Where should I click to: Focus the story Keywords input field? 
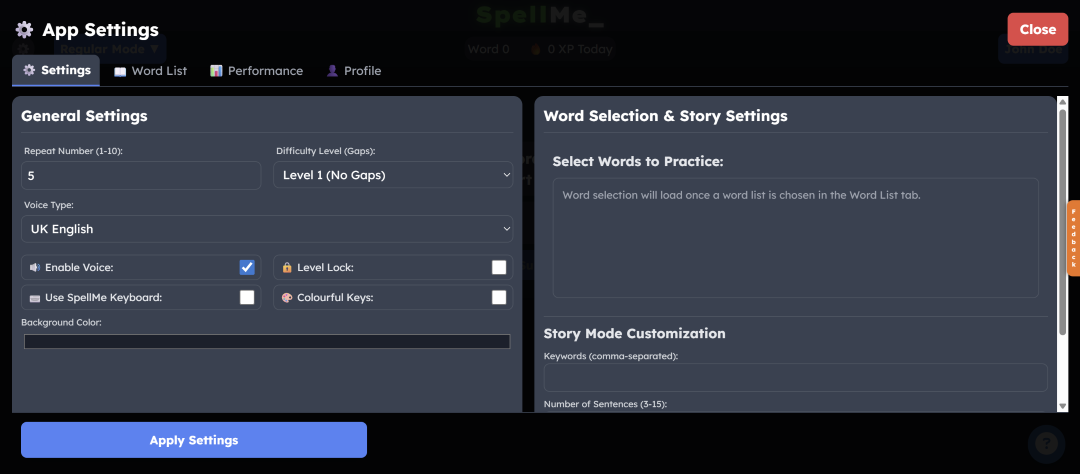click(796, 378)
